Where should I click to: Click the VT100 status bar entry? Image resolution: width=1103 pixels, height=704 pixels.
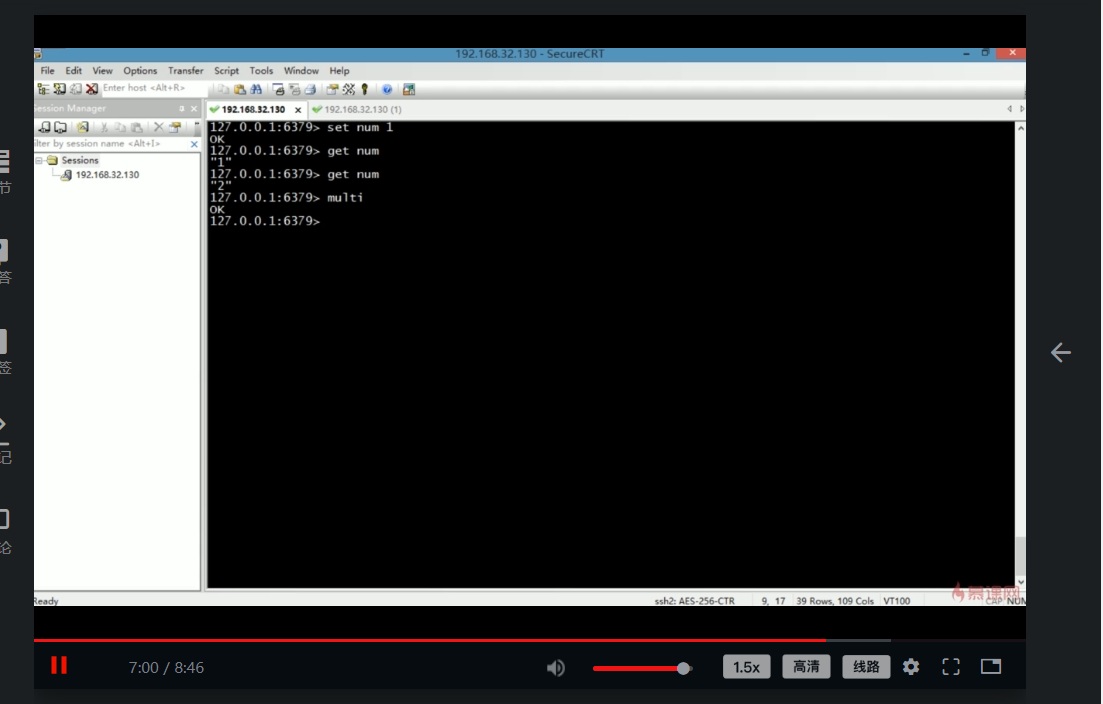click(x=896, y=601)
